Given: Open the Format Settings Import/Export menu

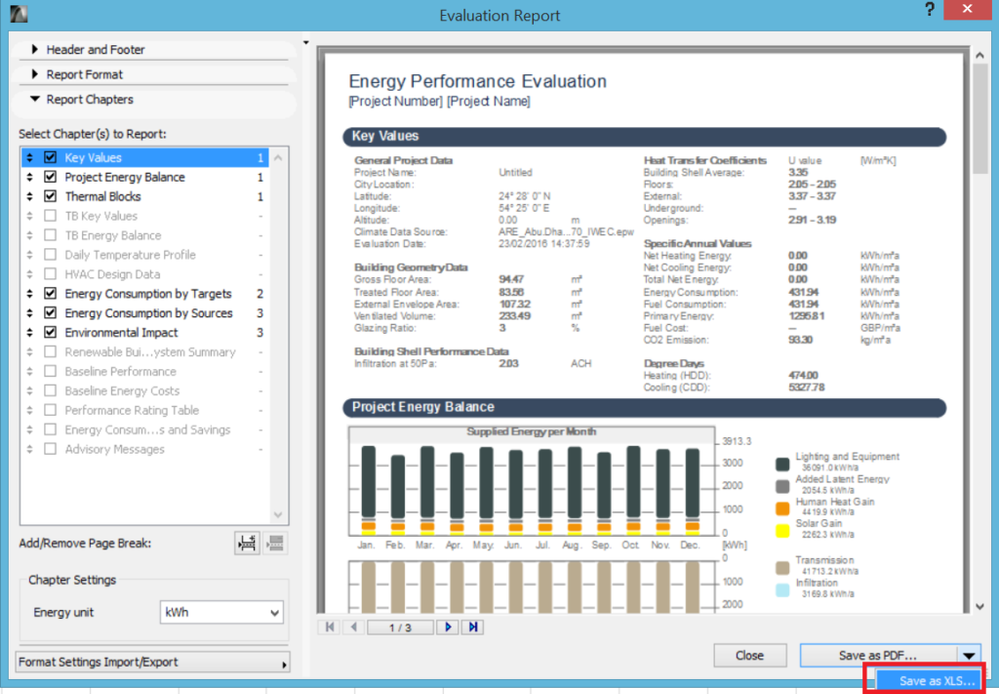Looking at the screenshot, I should pyautogui.click(x=153, y=662).
